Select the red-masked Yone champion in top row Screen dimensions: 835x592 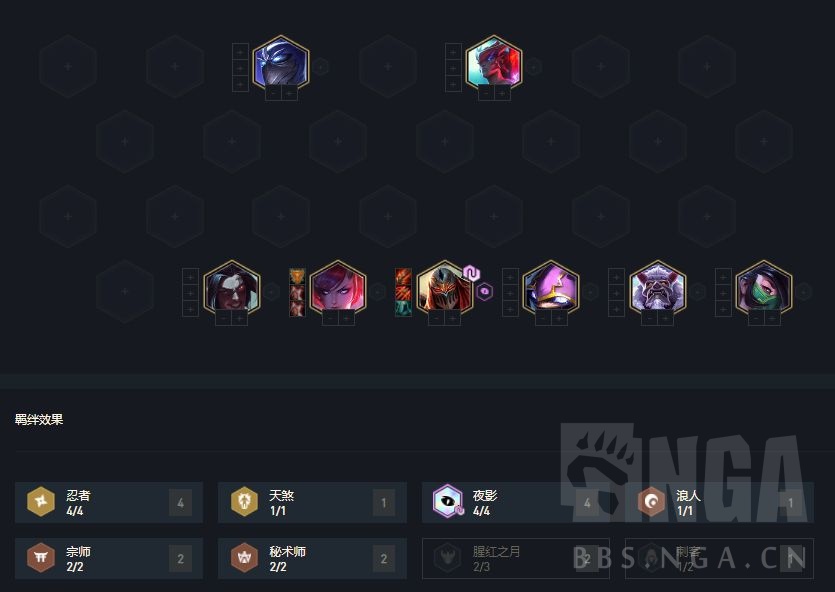pyautogui.click(x=494, y=63)
